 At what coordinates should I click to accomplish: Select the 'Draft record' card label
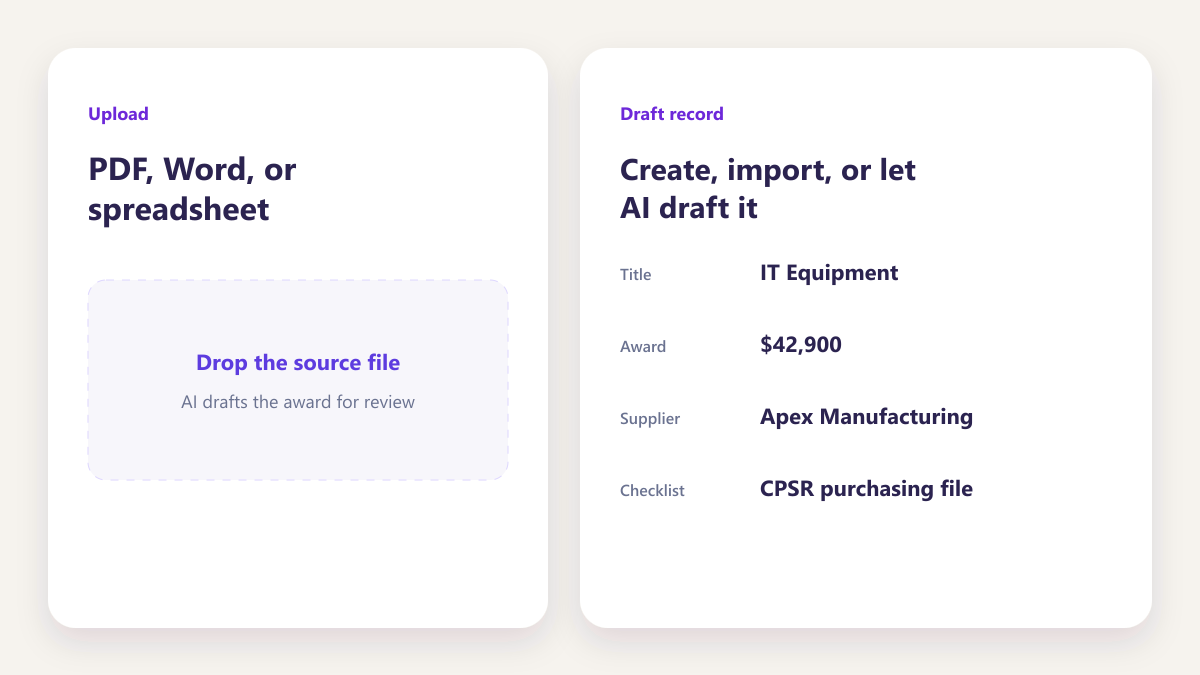pos(672,114)
